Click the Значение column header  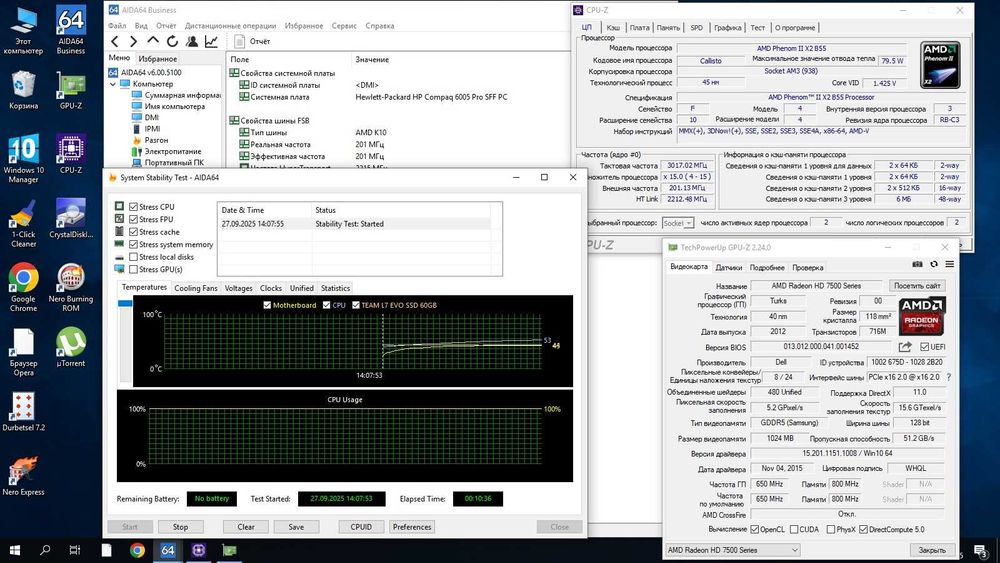[372, 59]
